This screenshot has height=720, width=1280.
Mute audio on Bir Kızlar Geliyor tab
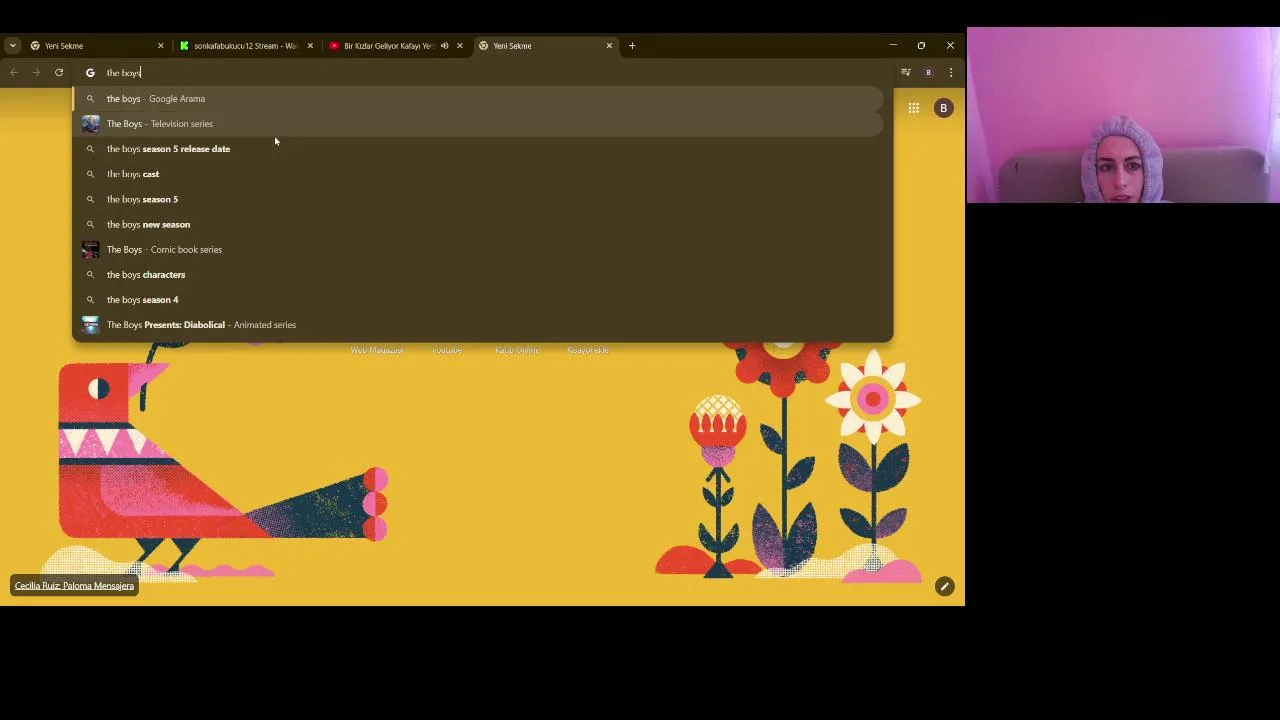click(x=444, y=45)
